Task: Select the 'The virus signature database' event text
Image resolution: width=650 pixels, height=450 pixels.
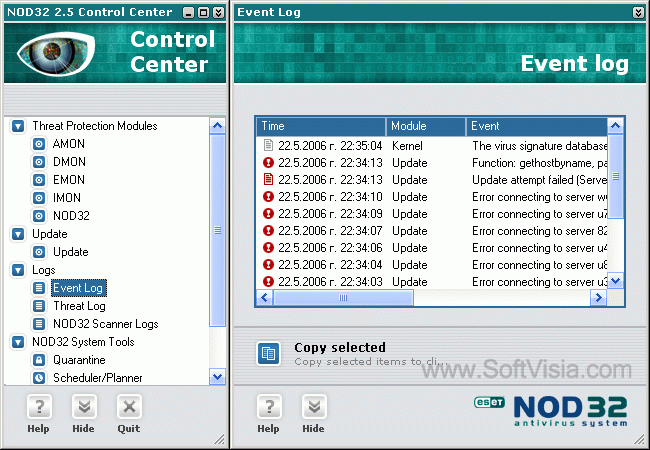Action: pos(539,145)
